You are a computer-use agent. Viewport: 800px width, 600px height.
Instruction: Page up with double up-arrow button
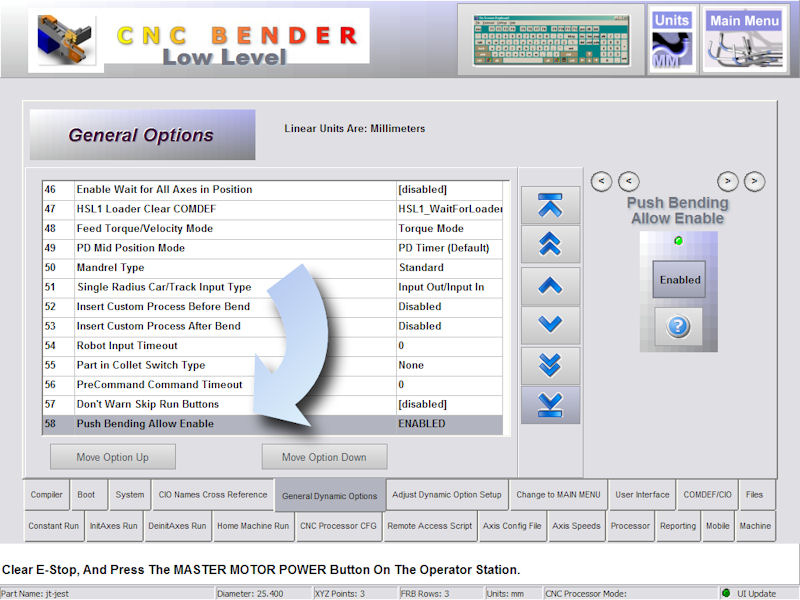pos(550,245)
